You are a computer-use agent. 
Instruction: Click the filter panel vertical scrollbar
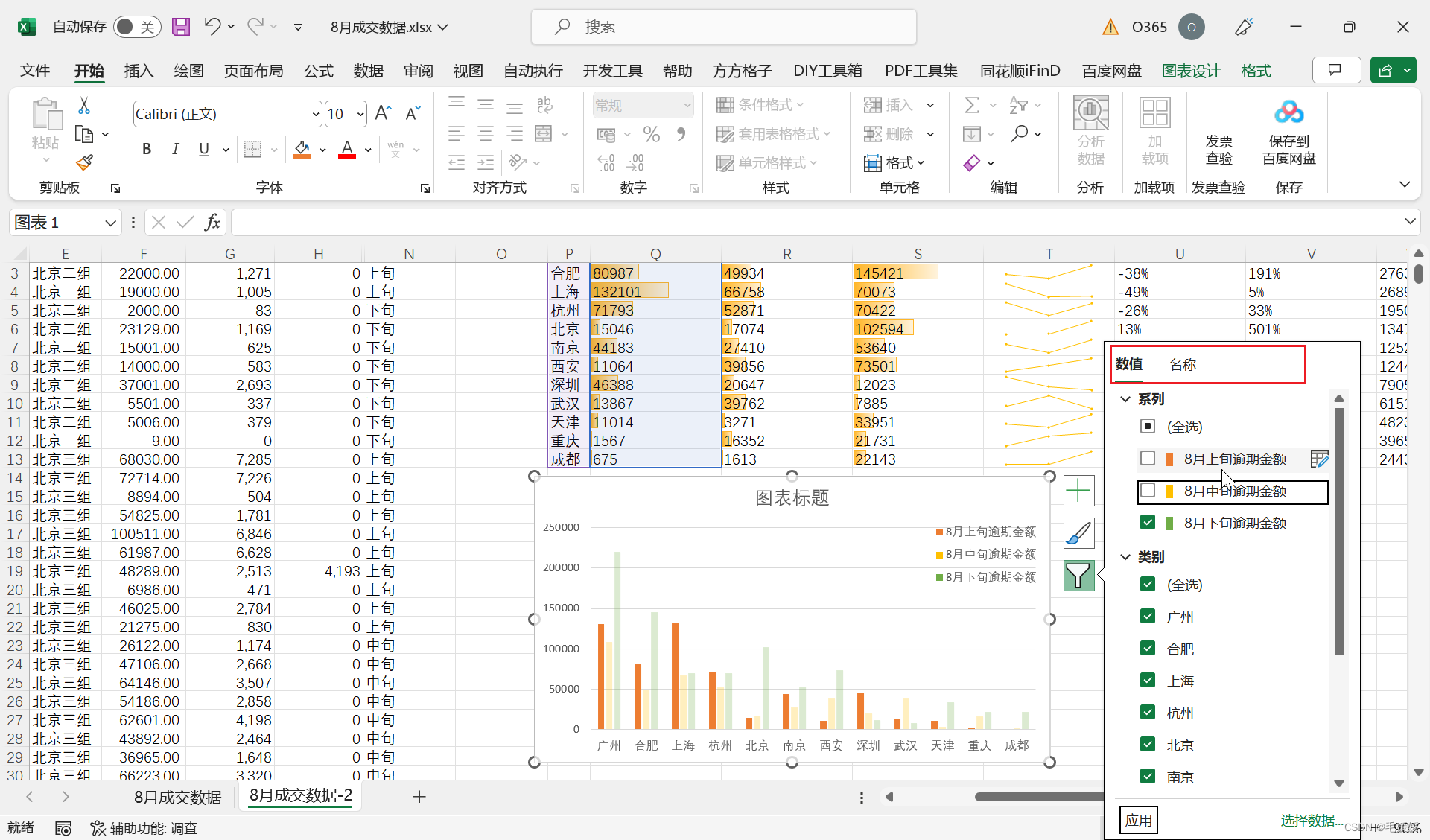pos(1338,532)
